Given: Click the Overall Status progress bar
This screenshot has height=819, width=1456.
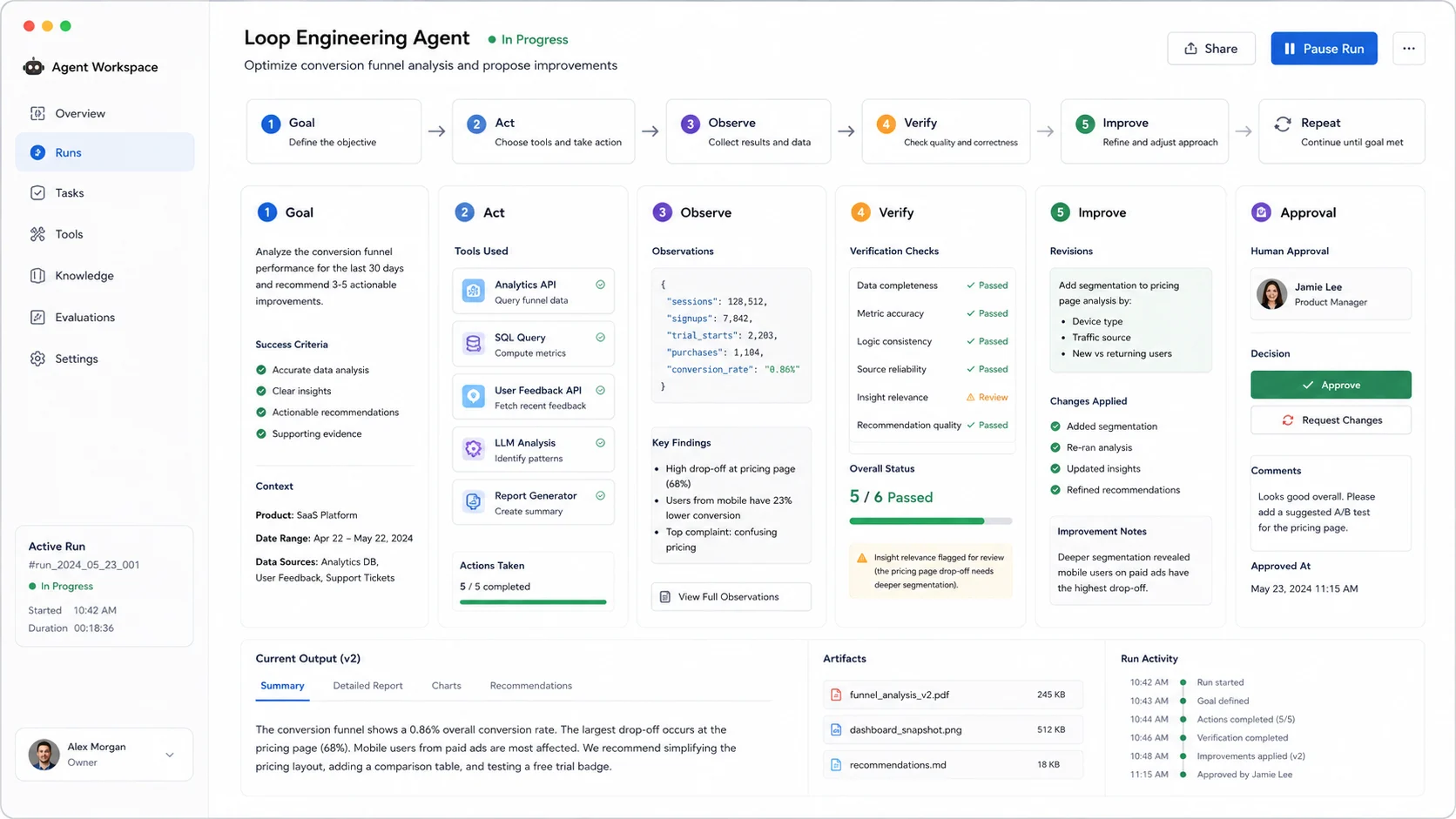Looking at the screenshot, I should 931,521.
